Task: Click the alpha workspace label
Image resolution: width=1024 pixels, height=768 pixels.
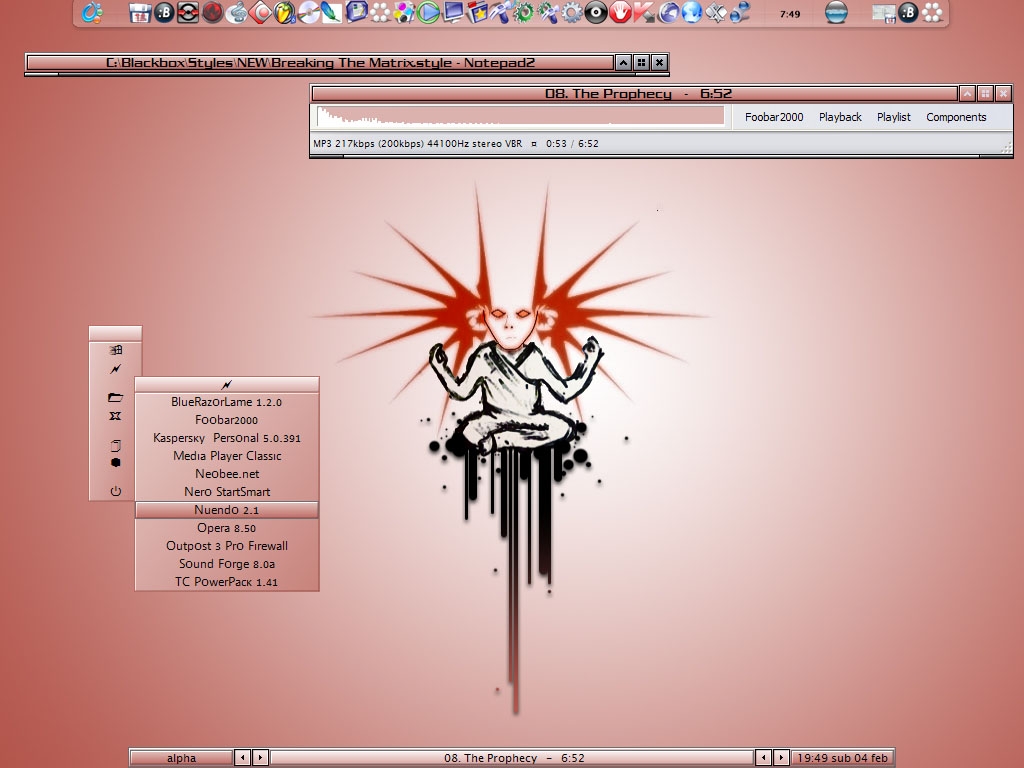Action: (x=181, y=758)
